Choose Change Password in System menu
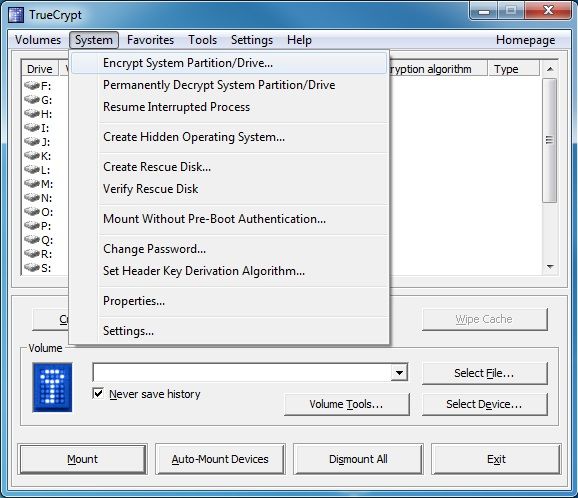The image size is (578, 498). [229, 249]
